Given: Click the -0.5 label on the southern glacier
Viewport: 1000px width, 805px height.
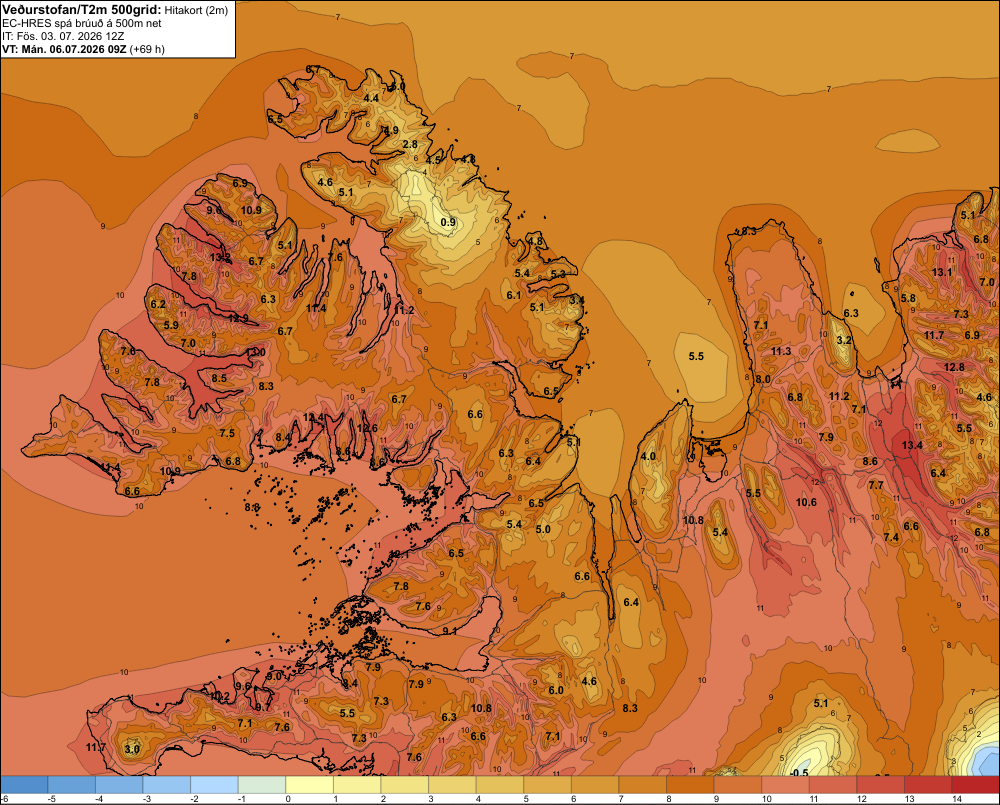Looking at the screenshot, I should pos(799,772).
